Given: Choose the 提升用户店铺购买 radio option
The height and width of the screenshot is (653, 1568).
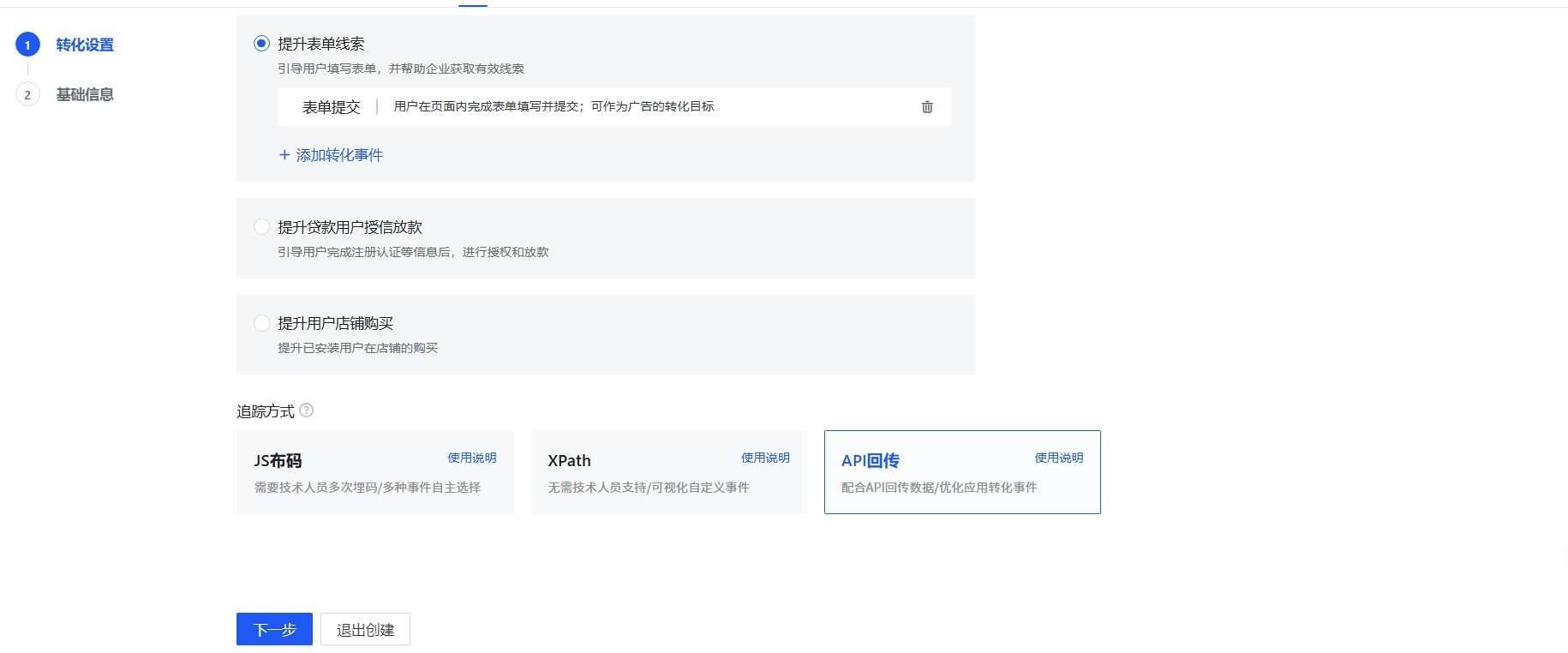Looking at the screenshot, I should [262, 323].
